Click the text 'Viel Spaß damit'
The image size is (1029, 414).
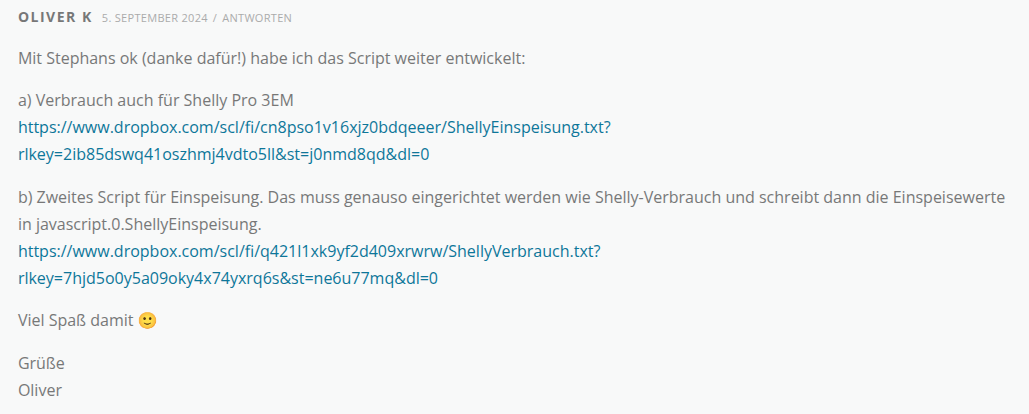75,321
